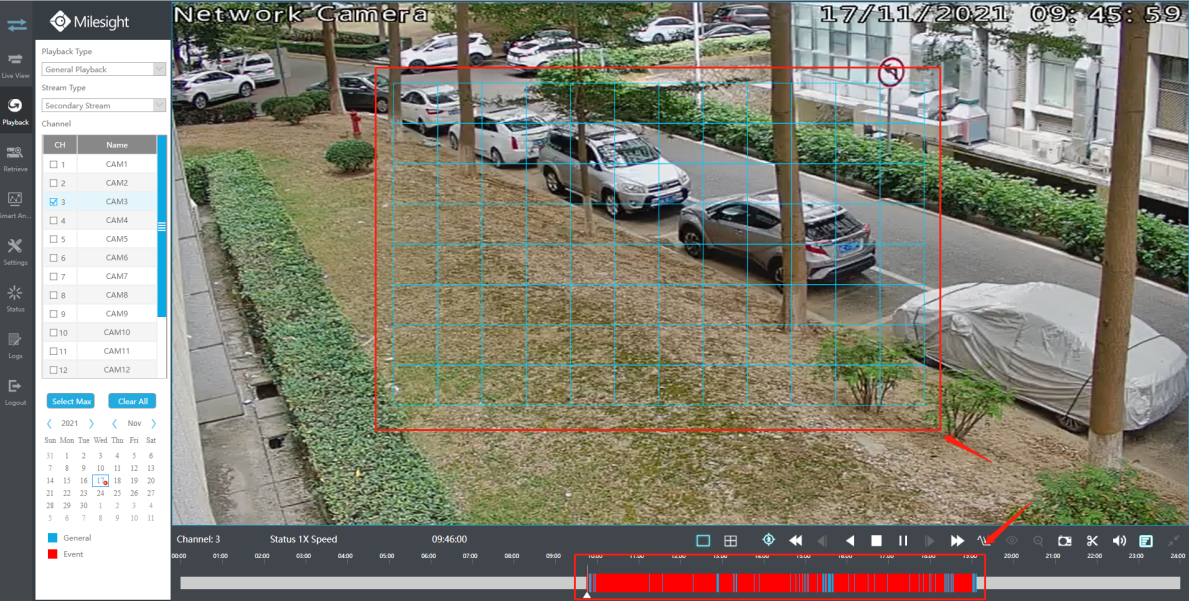Switch to four-window grid layout
Image resolution: width=1189 pixels, height=601 pixels.
(x=730, y=540)
